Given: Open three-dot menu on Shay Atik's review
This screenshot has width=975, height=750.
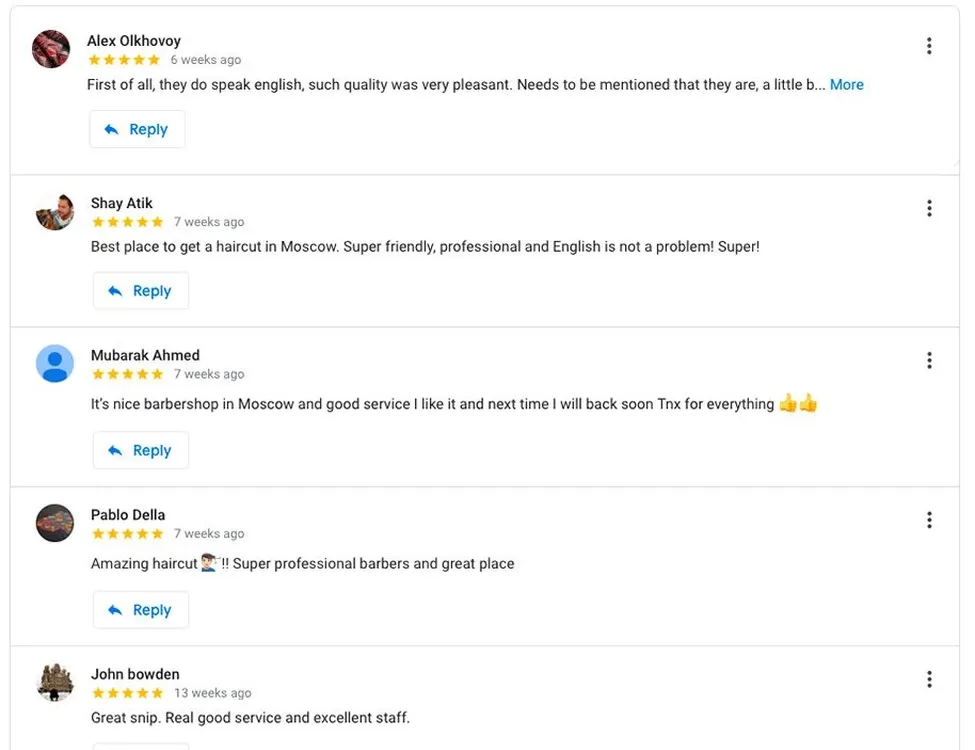Looking at the screenshot, I should point(929,208).
